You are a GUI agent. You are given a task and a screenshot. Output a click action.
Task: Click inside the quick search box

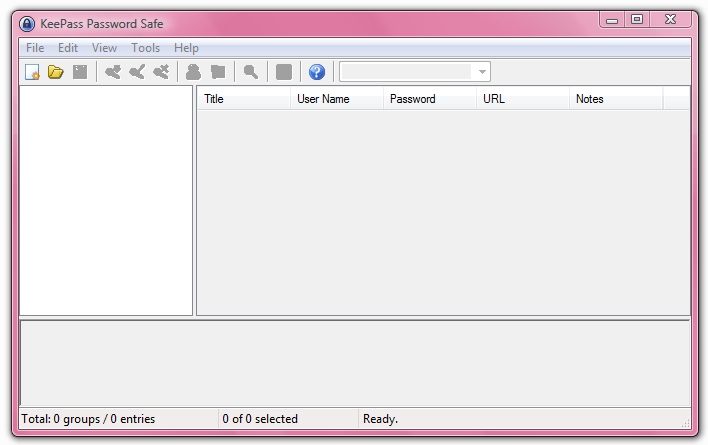pos(406,72)
